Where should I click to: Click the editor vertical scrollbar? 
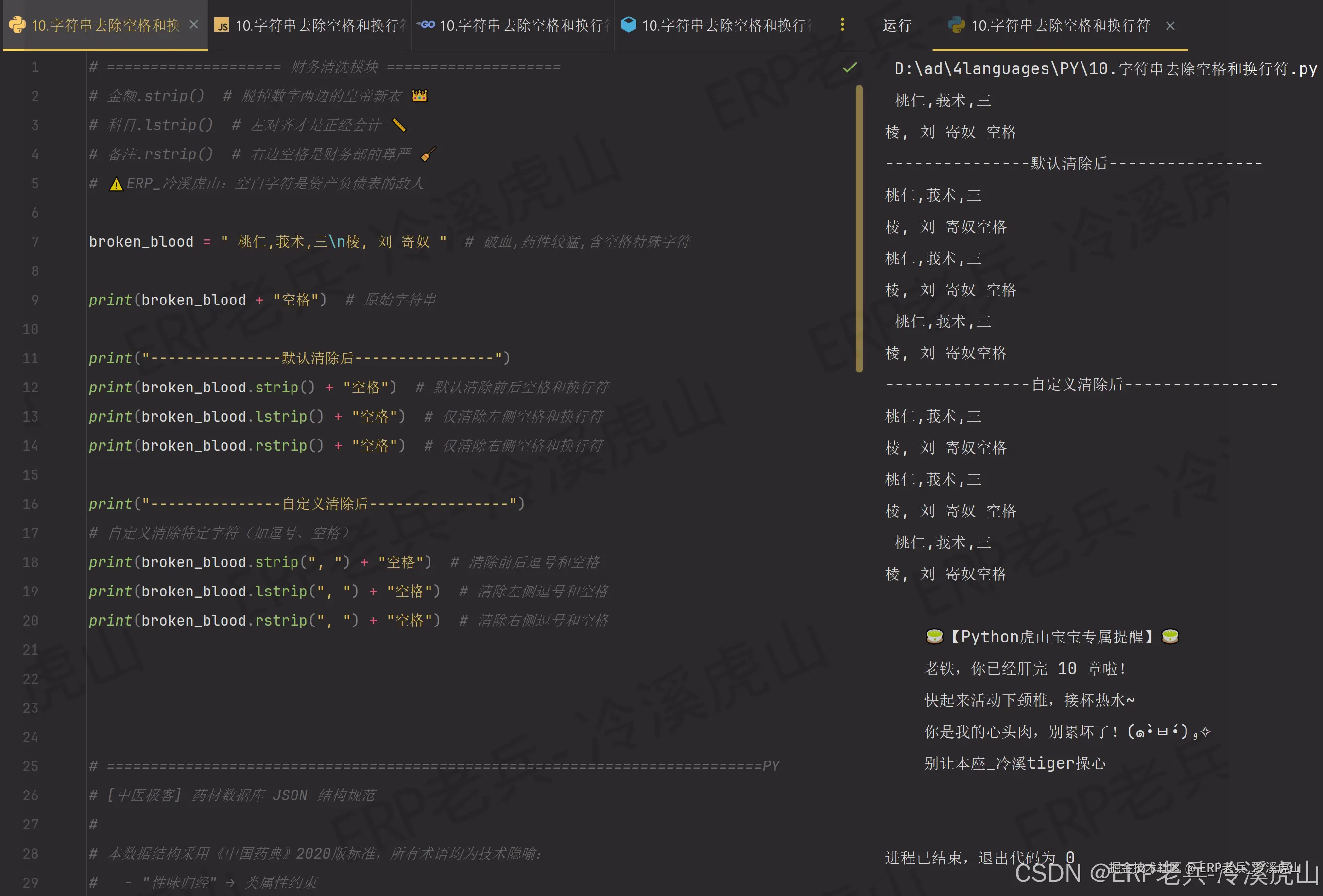[x=859, y=228]
